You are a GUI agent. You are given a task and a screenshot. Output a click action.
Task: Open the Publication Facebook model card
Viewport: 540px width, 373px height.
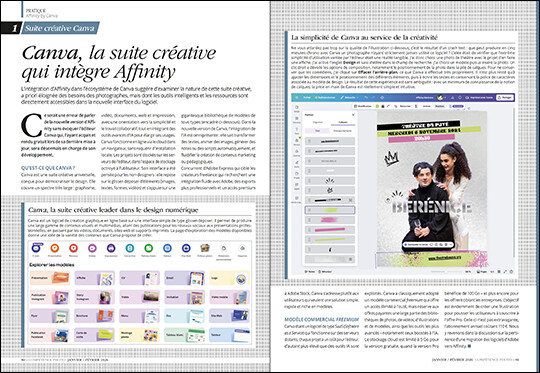(x=49, y=335)
